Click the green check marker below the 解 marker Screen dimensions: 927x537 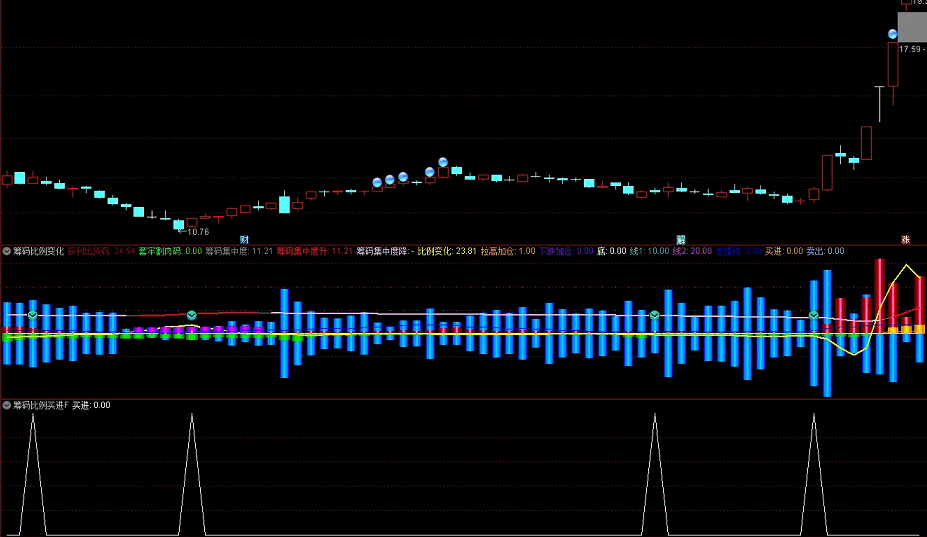click(654, 315)
